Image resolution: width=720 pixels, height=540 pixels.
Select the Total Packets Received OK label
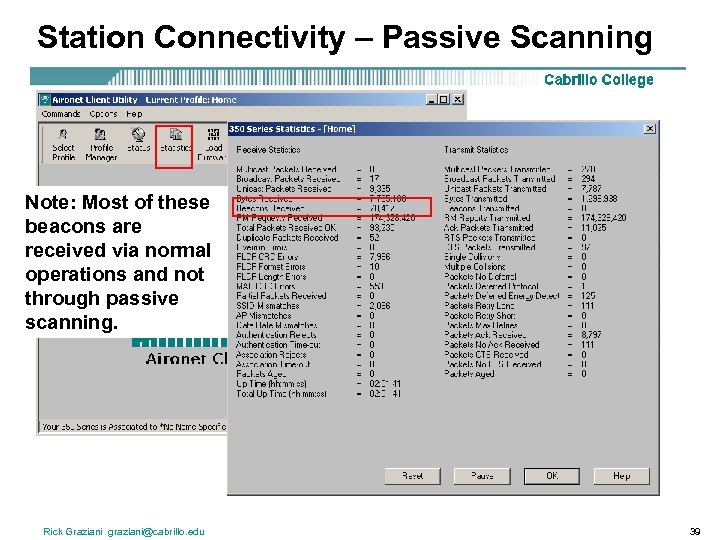286,228
